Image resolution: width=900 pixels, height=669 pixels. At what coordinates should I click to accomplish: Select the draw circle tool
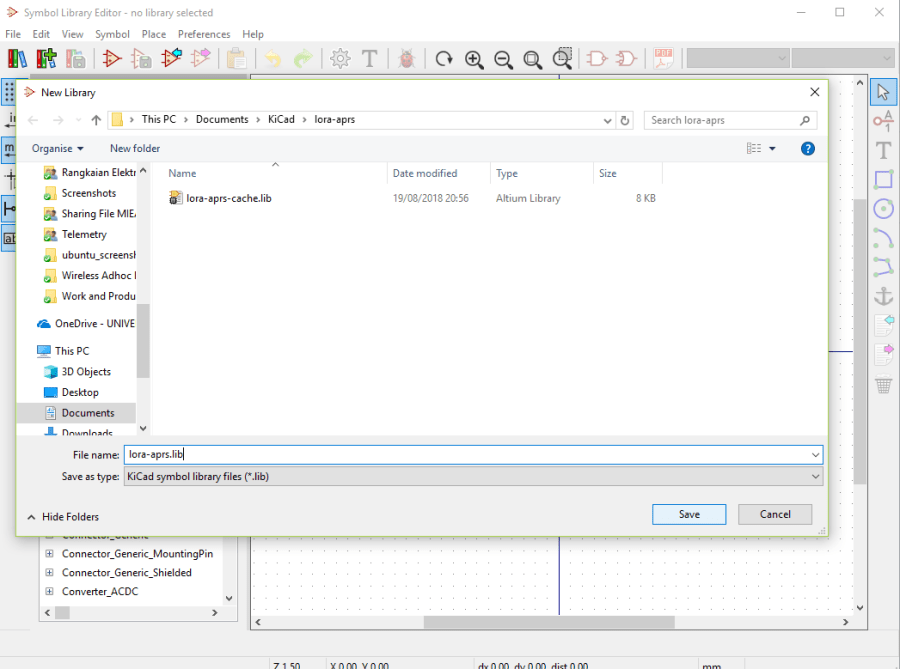click(883, 208)
